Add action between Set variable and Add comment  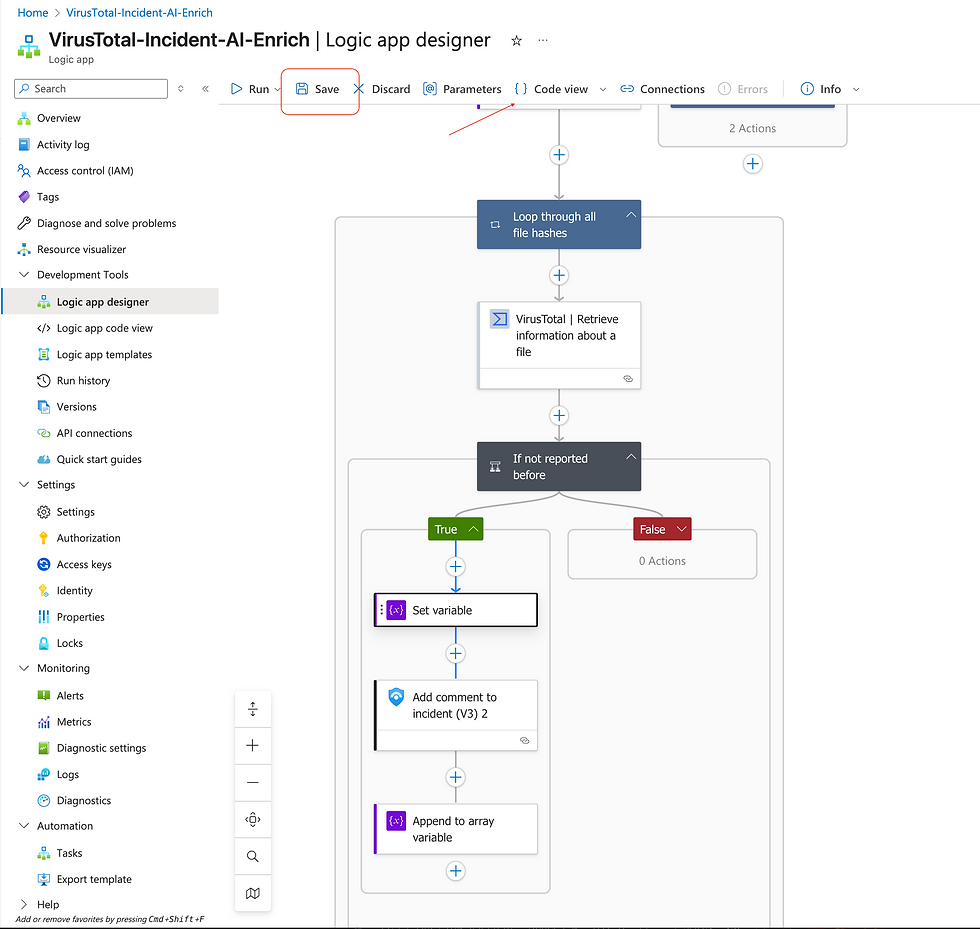pos(456,653)
